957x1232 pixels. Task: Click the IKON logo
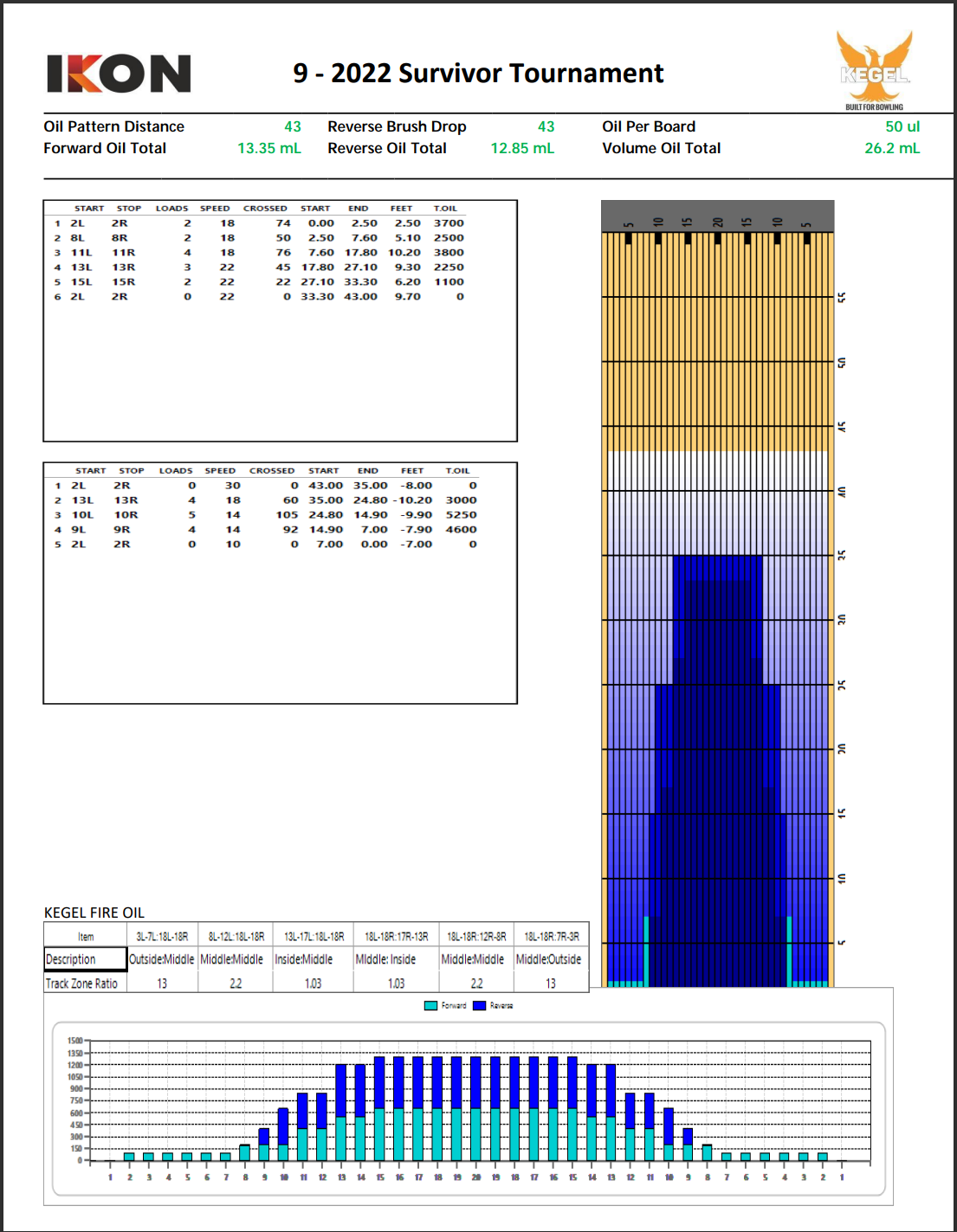119,74
